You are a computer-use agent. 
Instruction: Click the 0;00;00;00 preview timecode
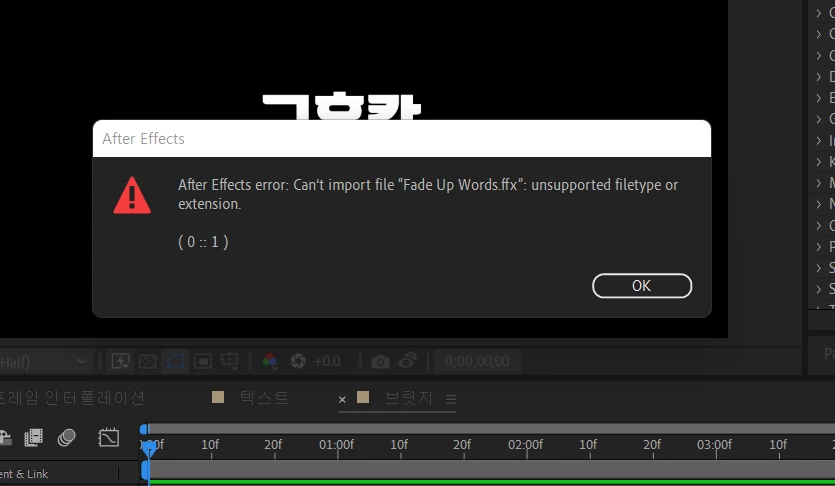coord(477,361)
